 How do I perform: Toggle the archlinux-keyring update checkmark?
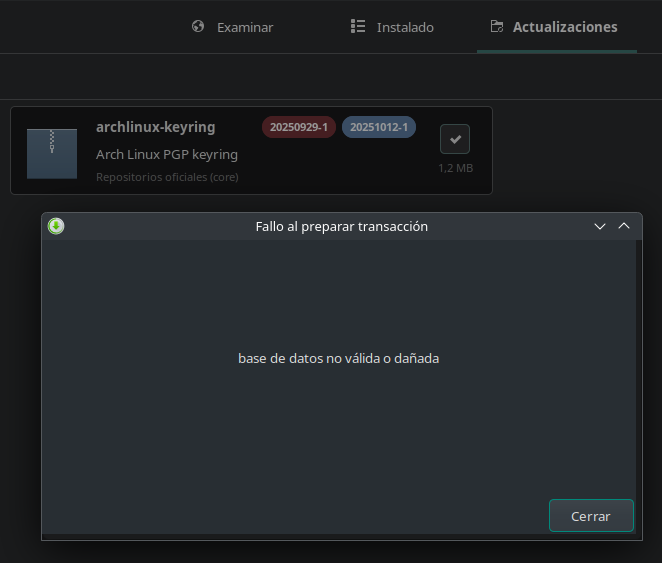pyautogui.click(x=455, y=139)
